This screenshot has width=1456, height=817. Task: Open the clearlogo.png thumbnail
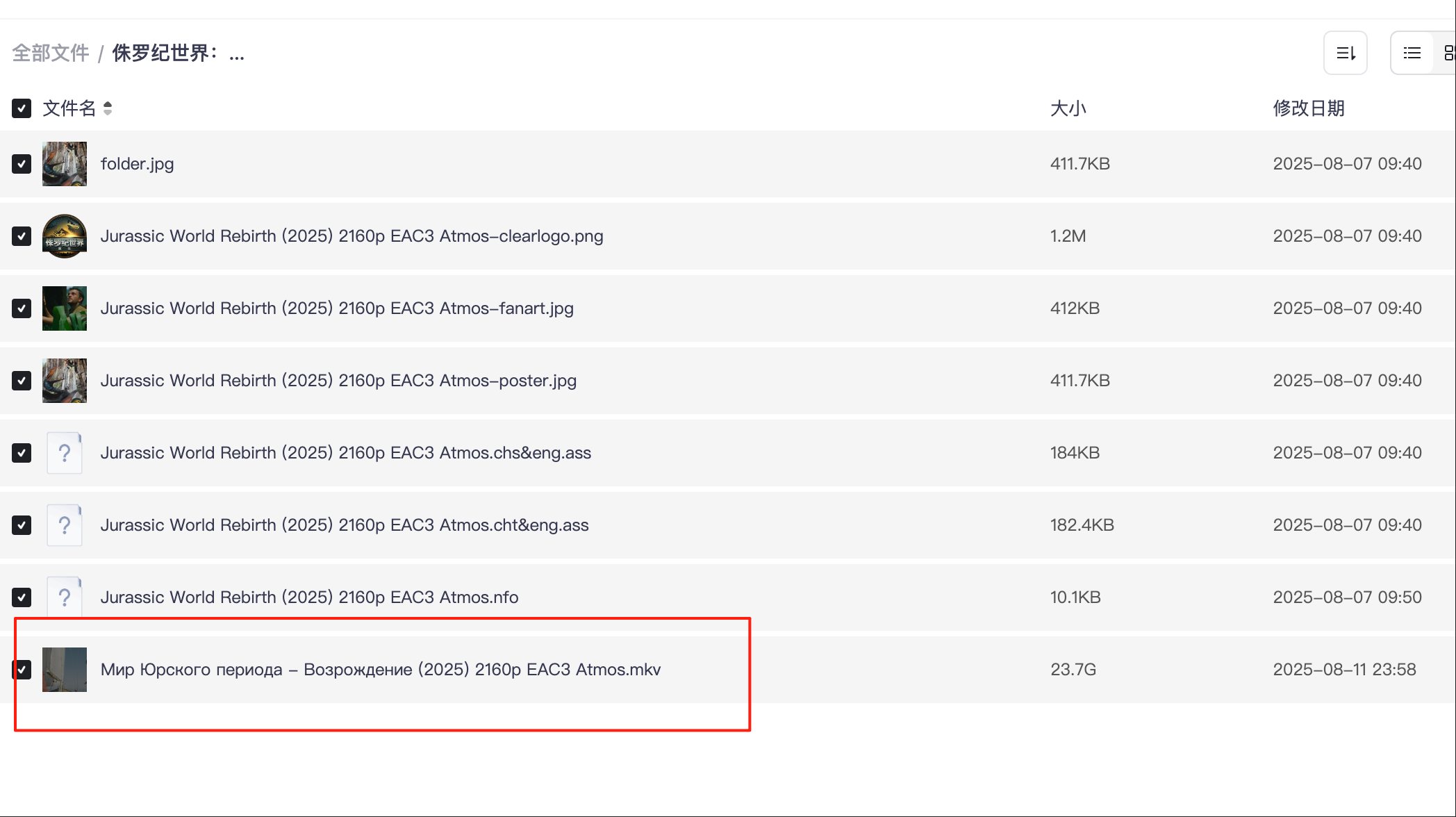[x=65, y=236]
